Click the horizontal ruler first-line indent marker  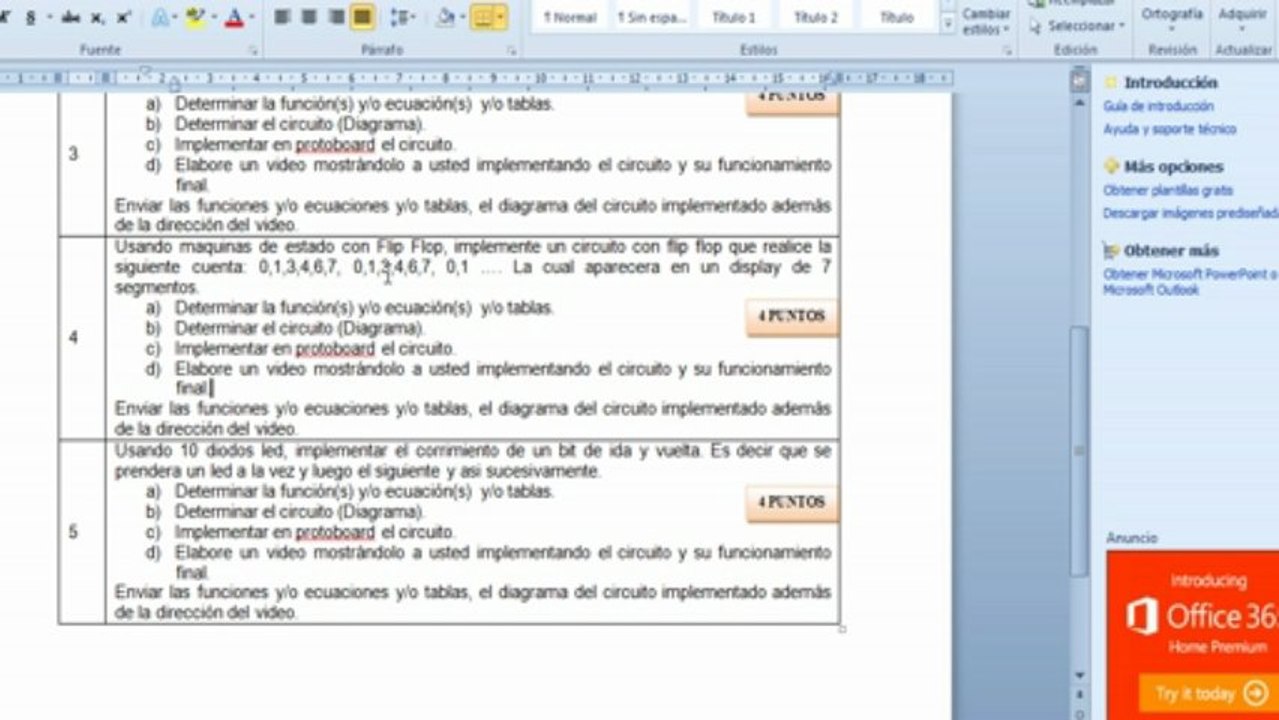point(146,71)
